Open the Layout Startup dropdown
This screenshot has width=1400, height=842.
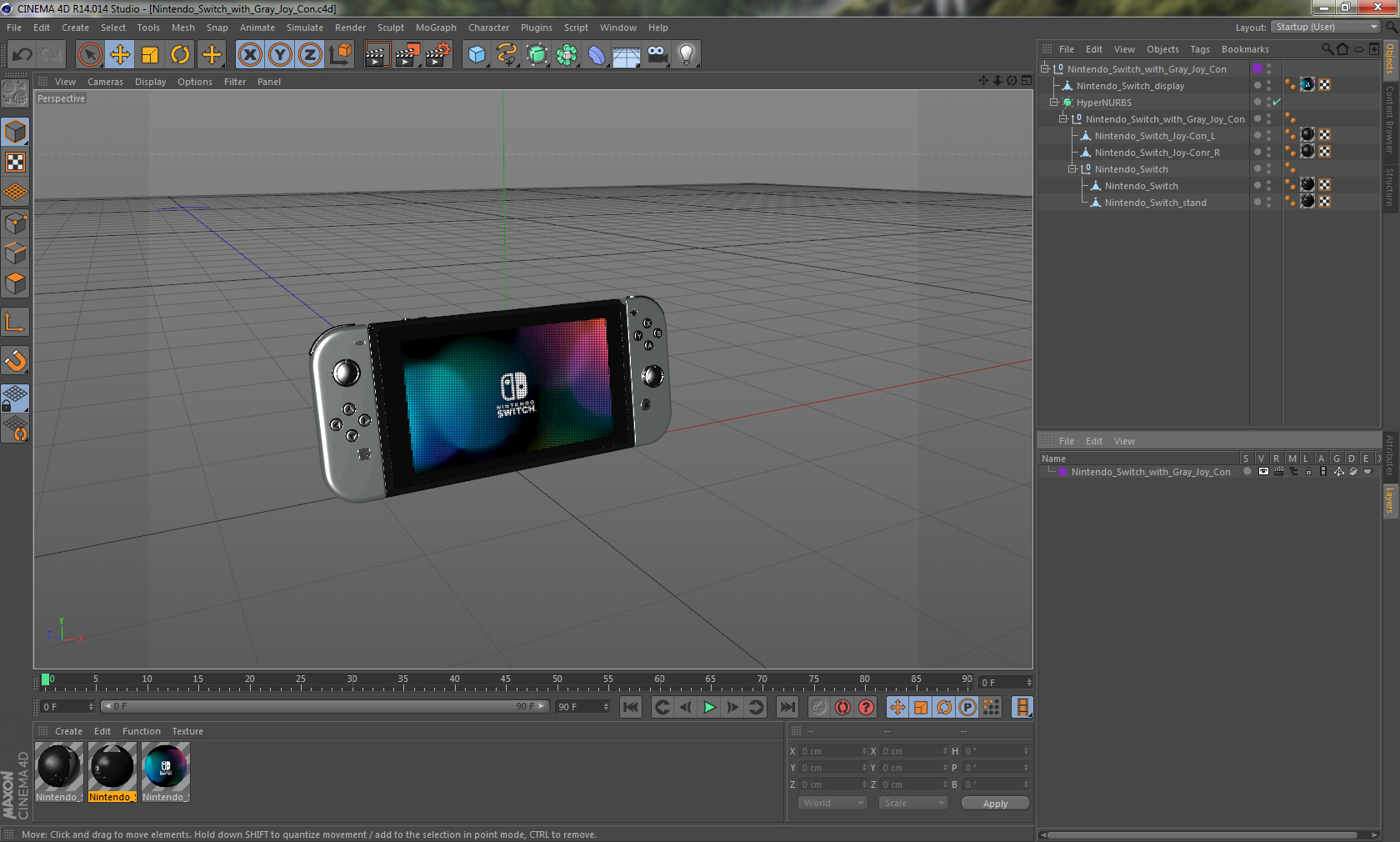pos(1327,28)
